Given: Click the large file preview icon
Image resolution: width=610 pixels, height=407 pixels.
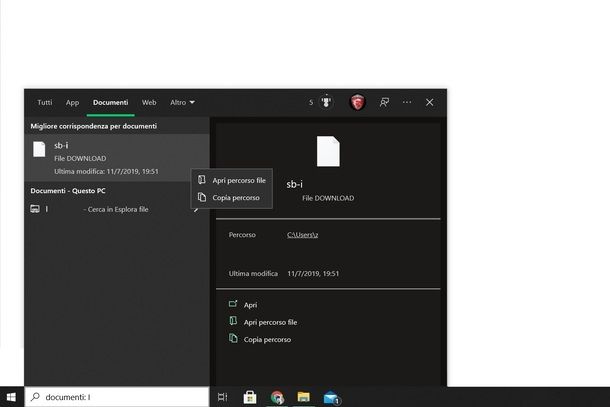Looking at the screenshot, I should pos(328,151).
